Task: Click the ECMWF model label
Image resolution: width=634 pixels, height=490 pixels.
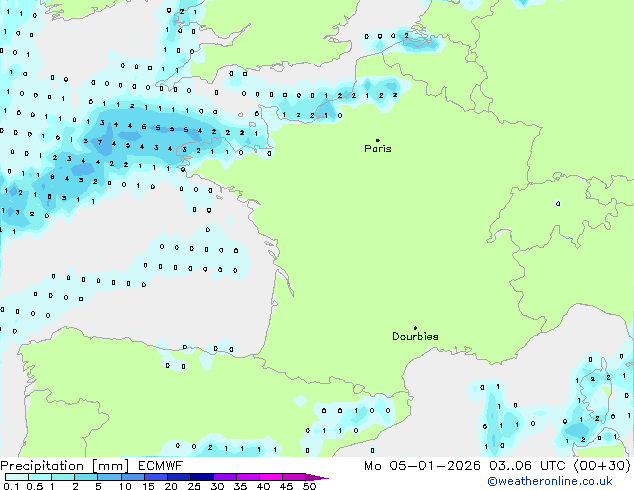Action: click(x=161, y=466)
